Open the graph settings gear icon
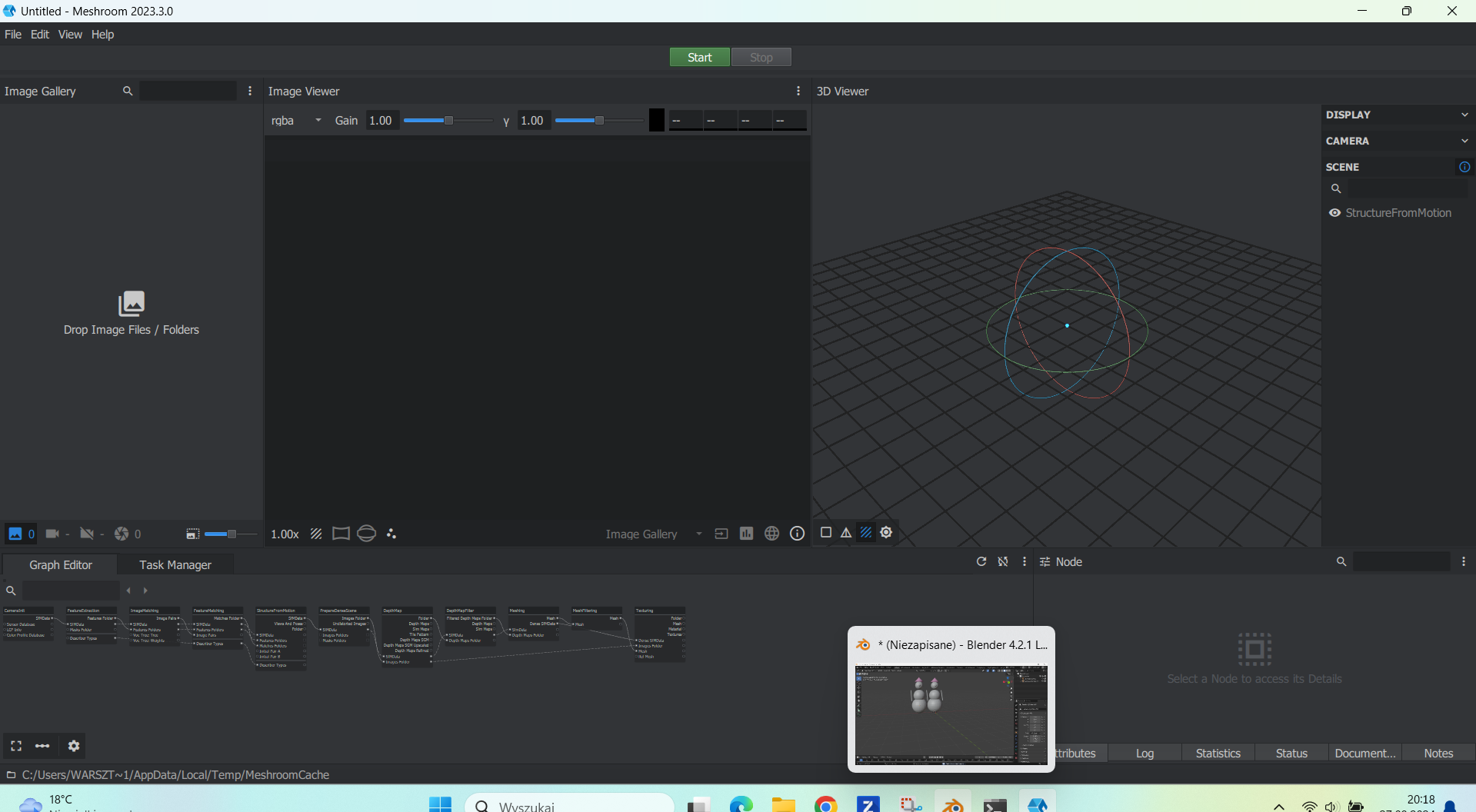The image size is (1476, 812). [x=74, y=746]
